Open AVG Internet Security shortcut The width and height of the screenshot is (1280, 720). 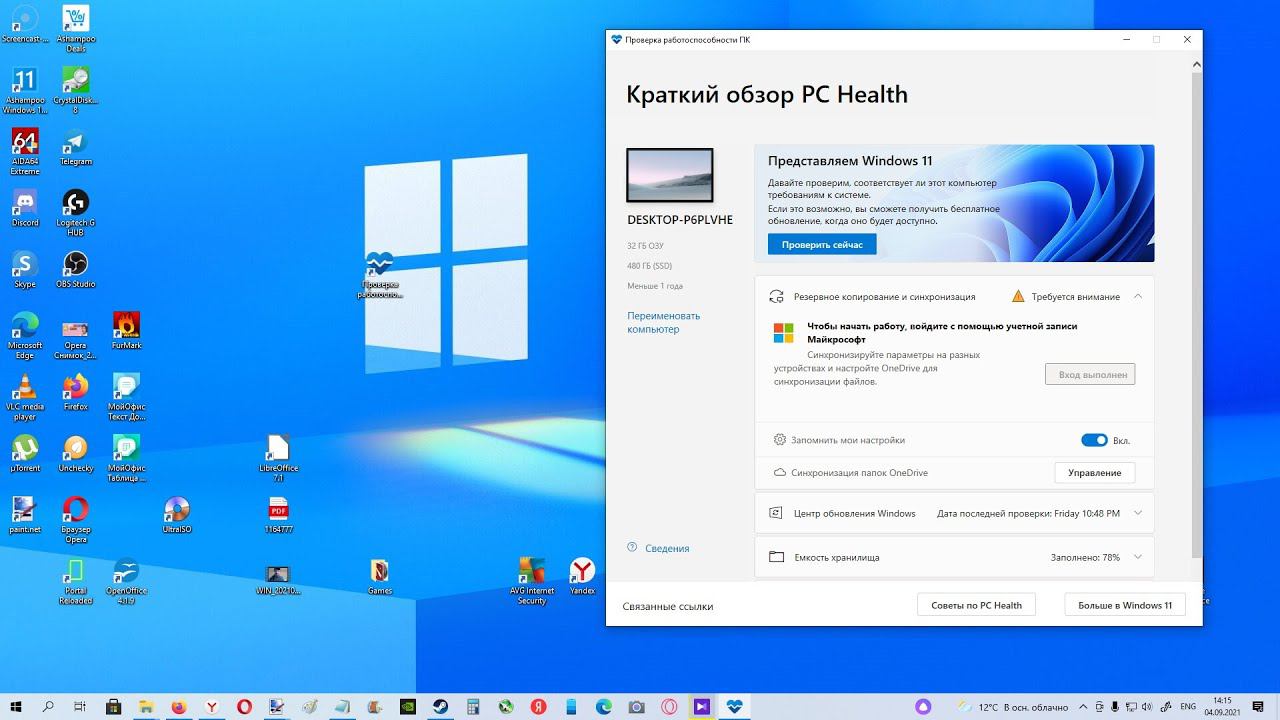(x=532, y=581)
